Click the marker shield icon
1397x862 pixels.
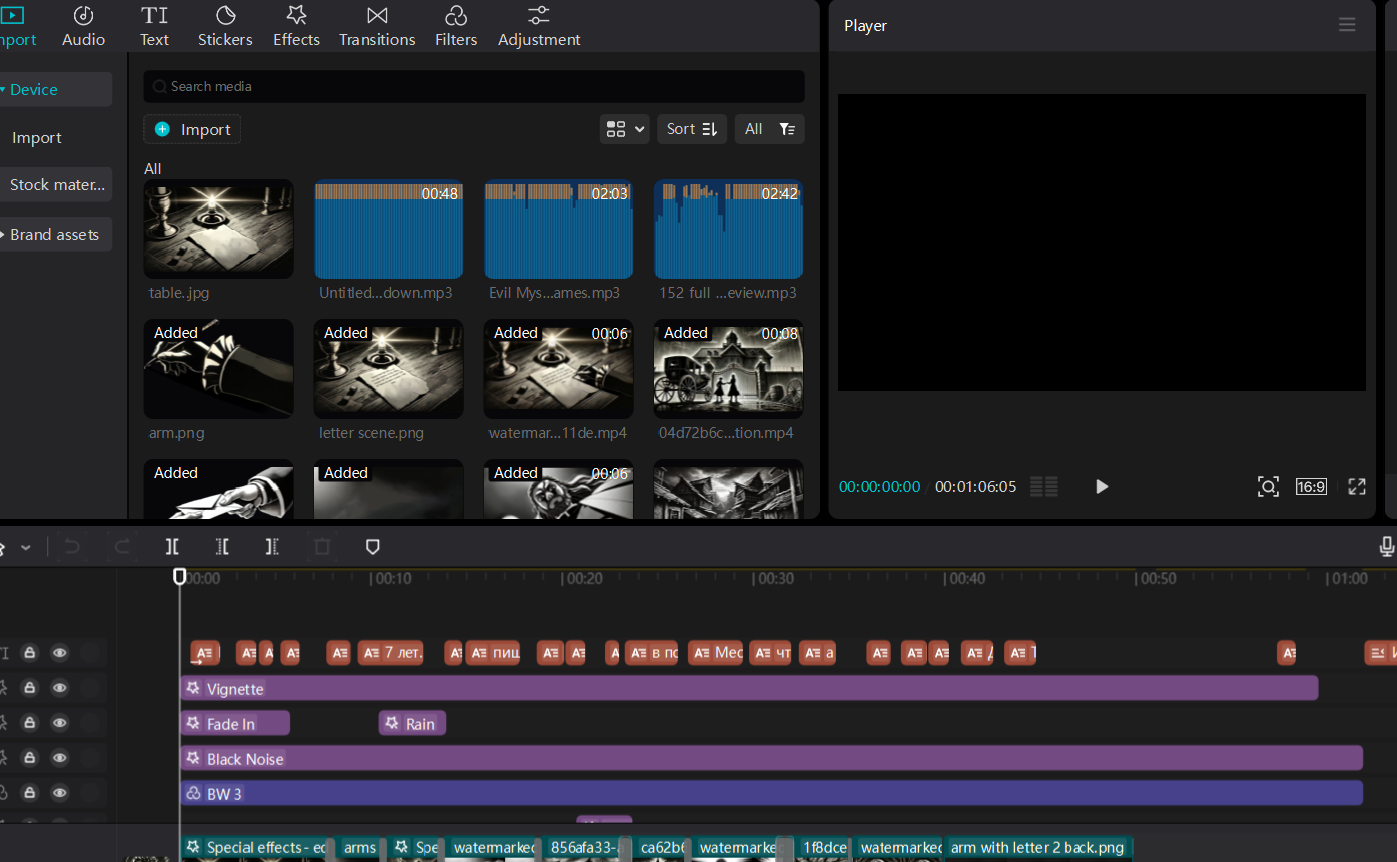point(372,547)
